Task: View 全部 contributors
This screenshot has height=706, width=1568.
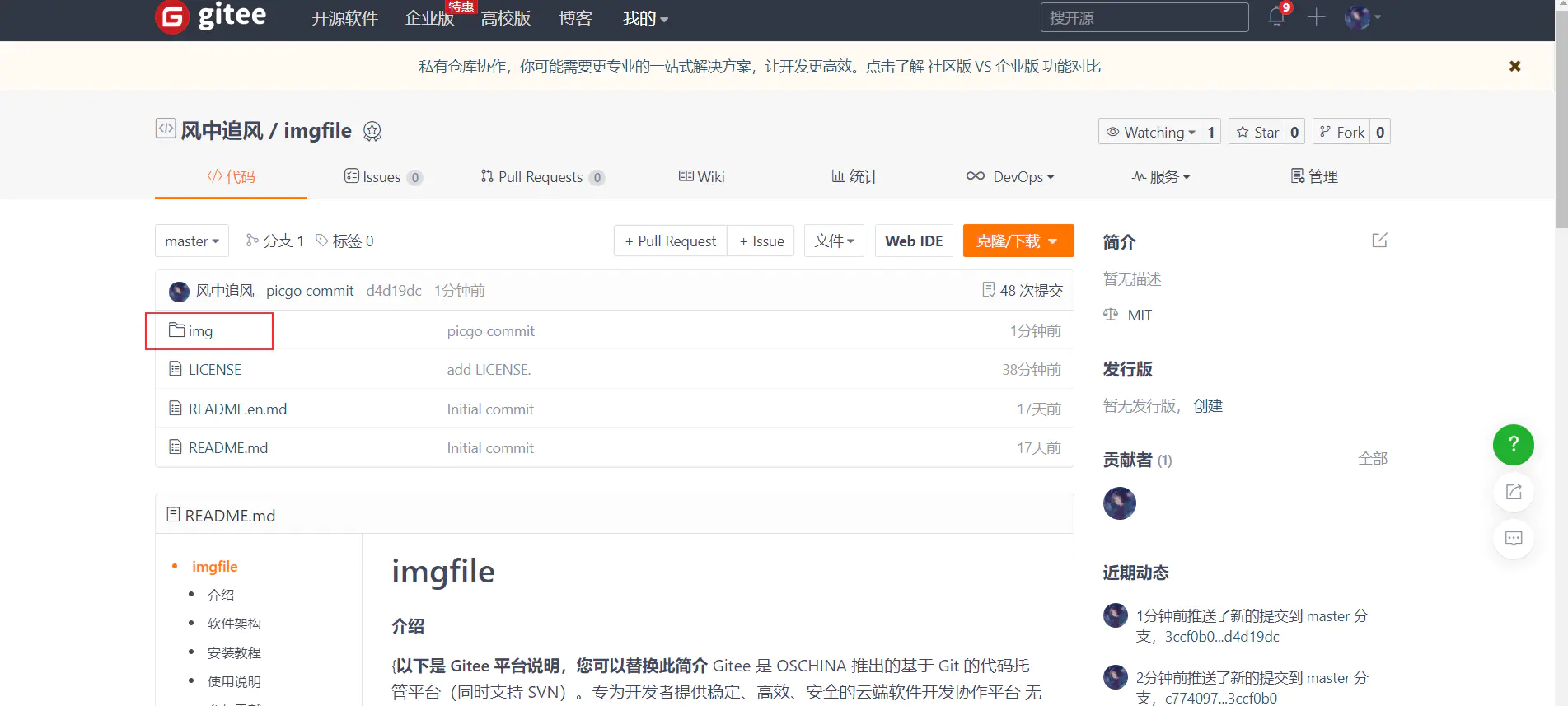Action: click(1373, 459)
